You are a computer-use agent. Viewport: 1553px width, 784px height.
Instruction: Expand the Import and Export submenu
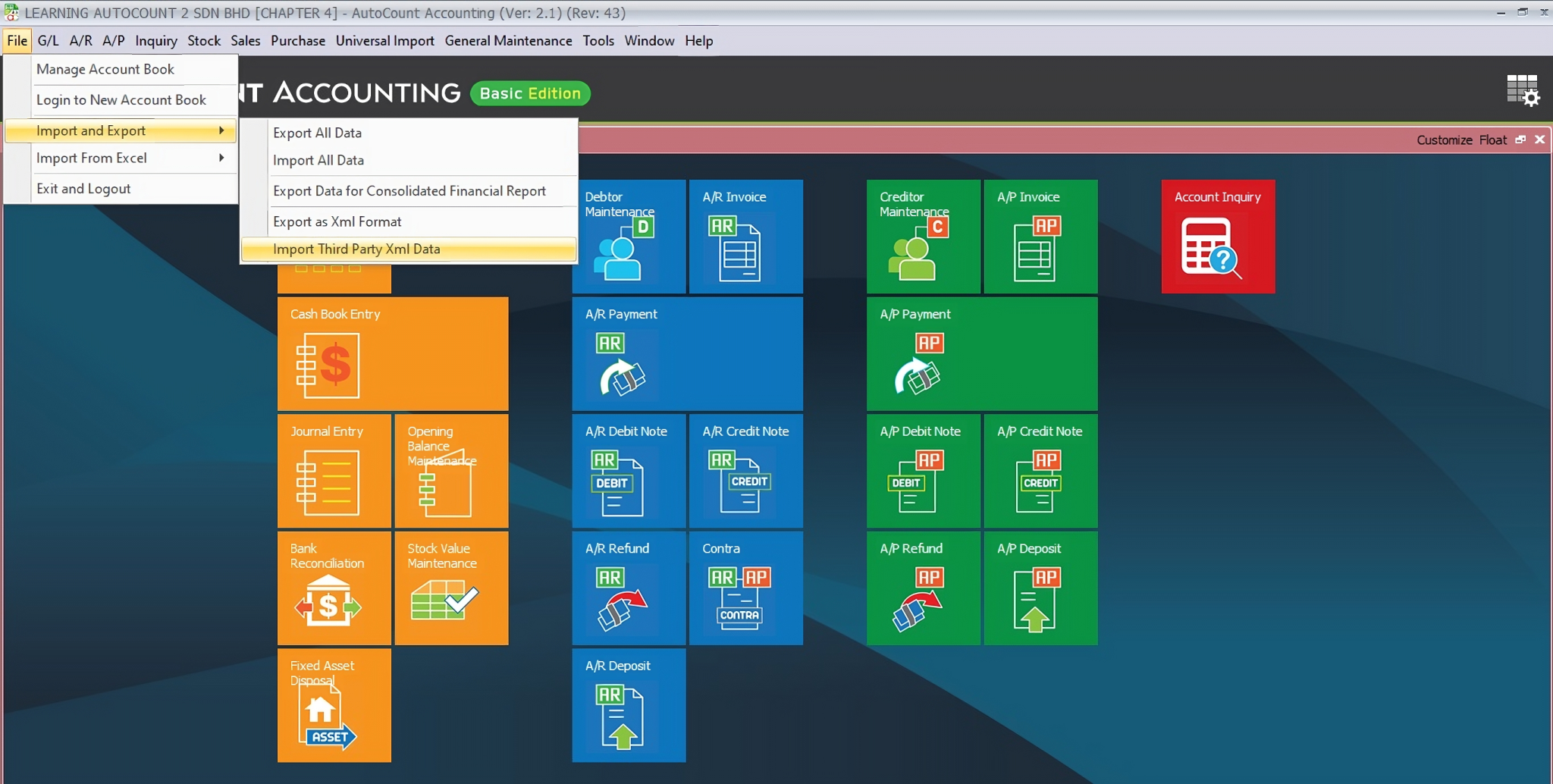(x=121, y=130)
